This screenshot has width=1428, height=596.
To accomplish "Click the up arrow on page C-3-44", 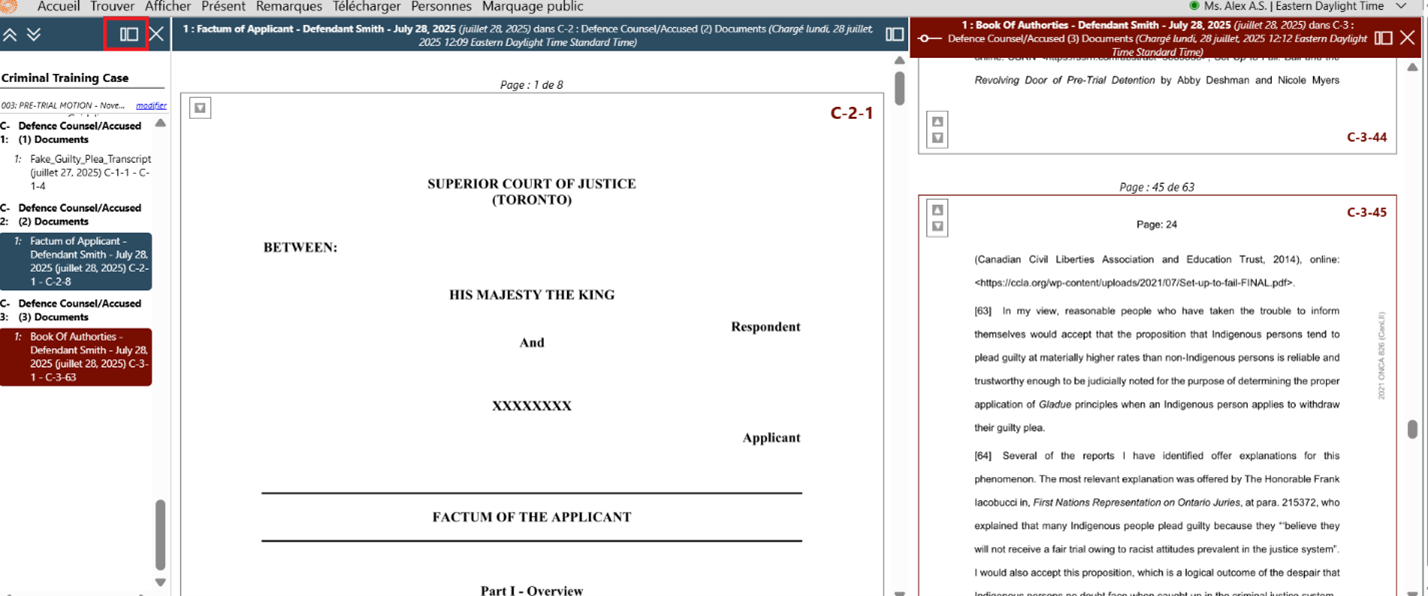I will click(x=937, y=122).
